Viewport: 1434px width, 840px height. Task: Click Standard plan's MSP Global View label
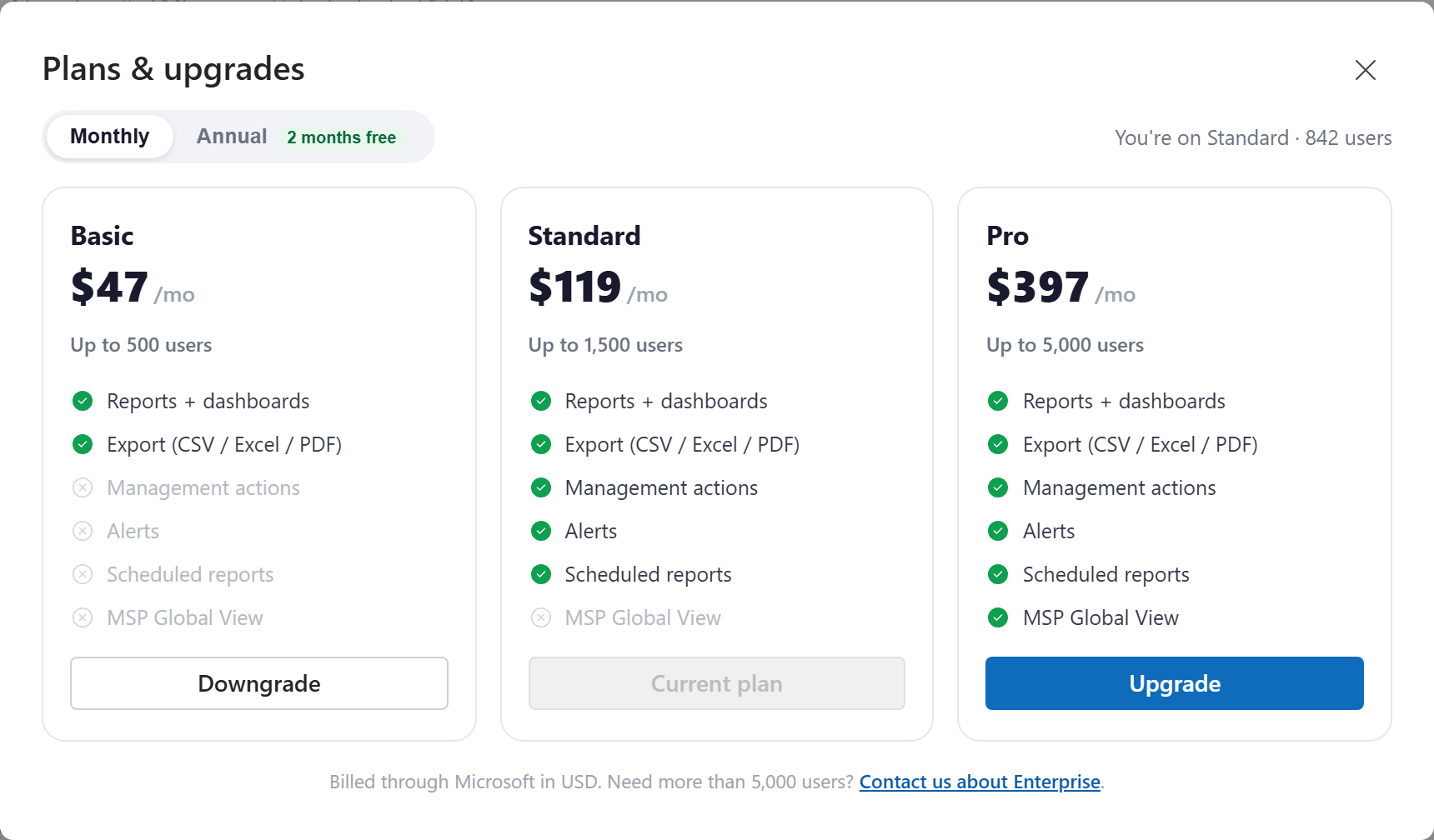click(x=643, y=618)
